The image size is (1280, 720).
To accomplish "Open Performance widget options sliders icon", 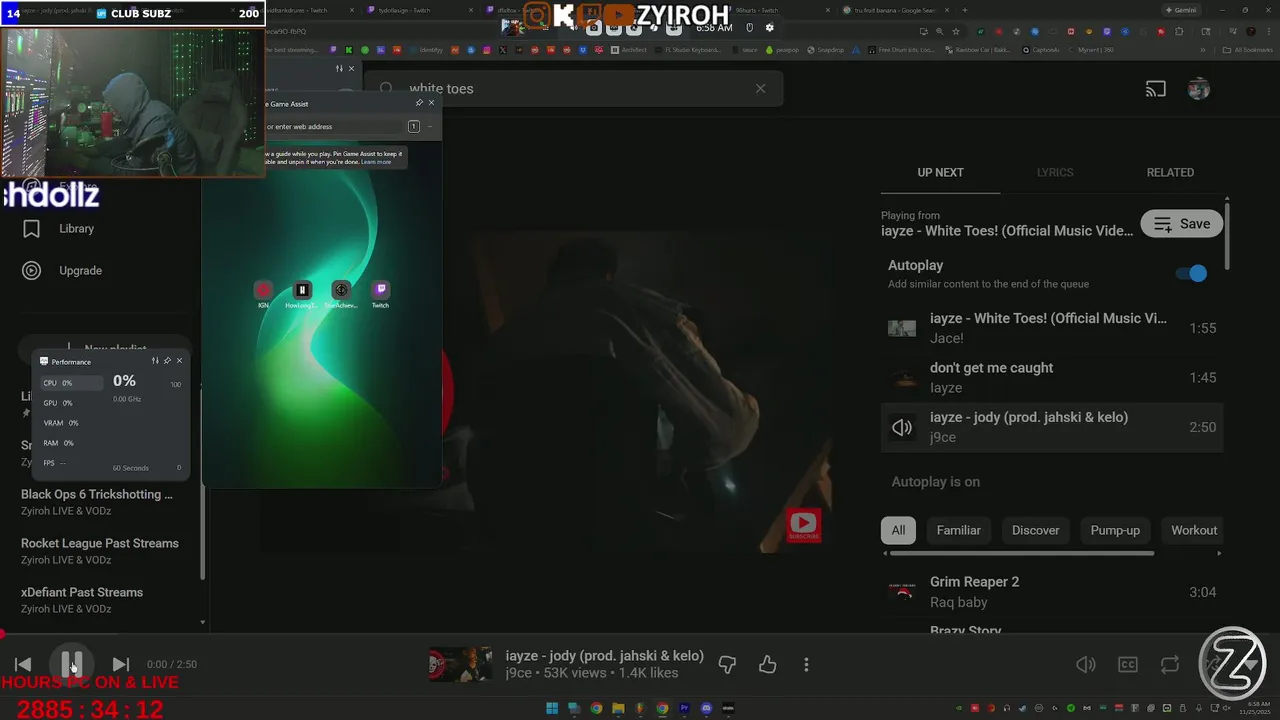I will coord(155,361).
